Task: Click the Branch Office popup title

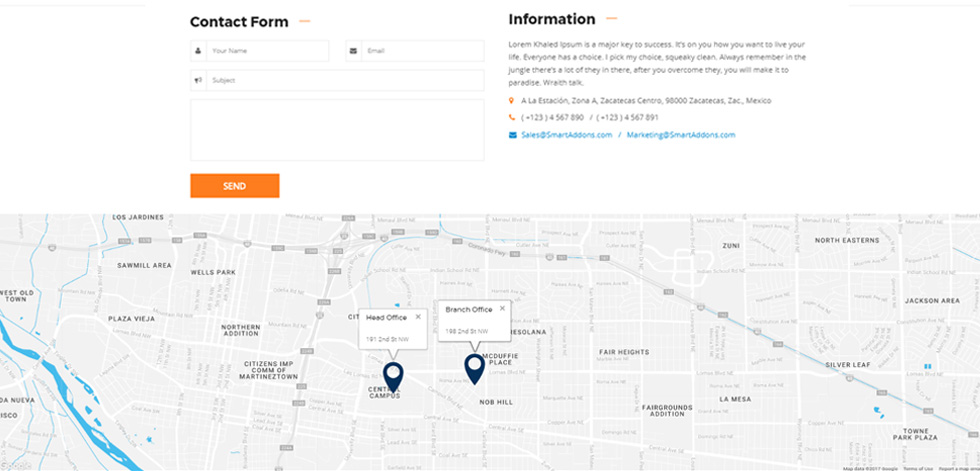Action: tap(469, 309)
